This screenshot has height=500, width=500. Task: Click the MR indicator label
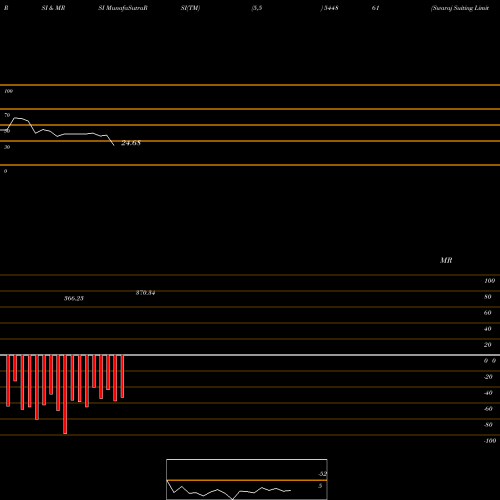pos(446,260)
